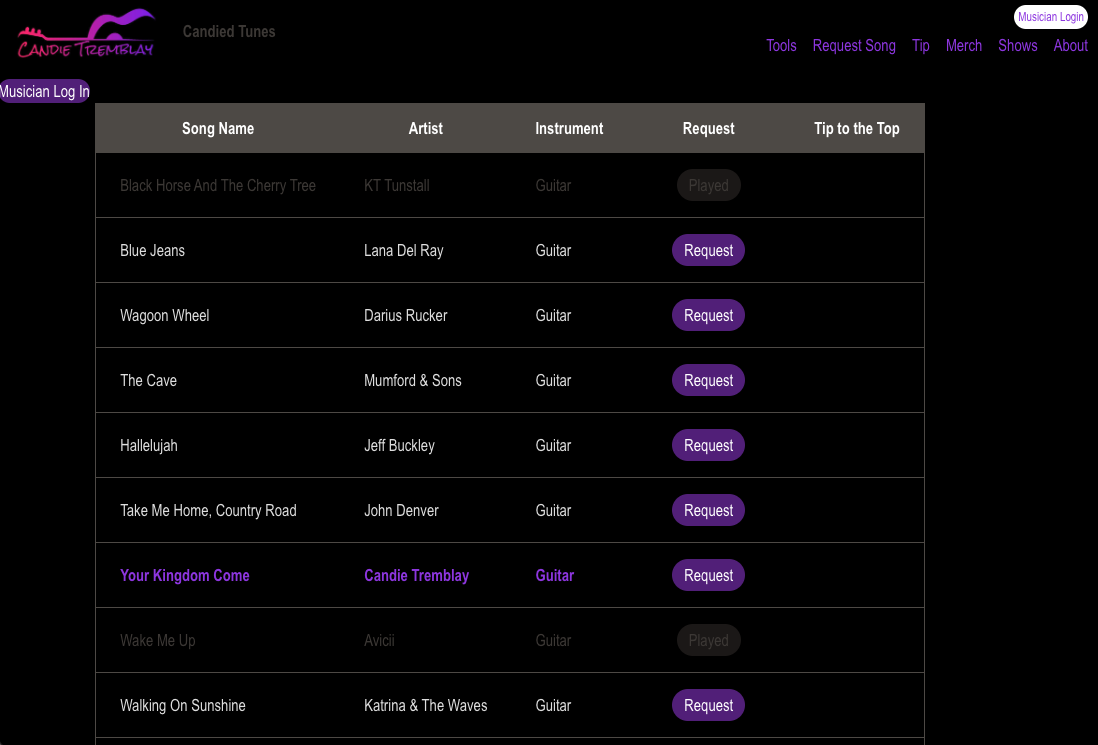Request Your Kingdom Come
This screenshot has width=1098, height=745.
[708, 575]
